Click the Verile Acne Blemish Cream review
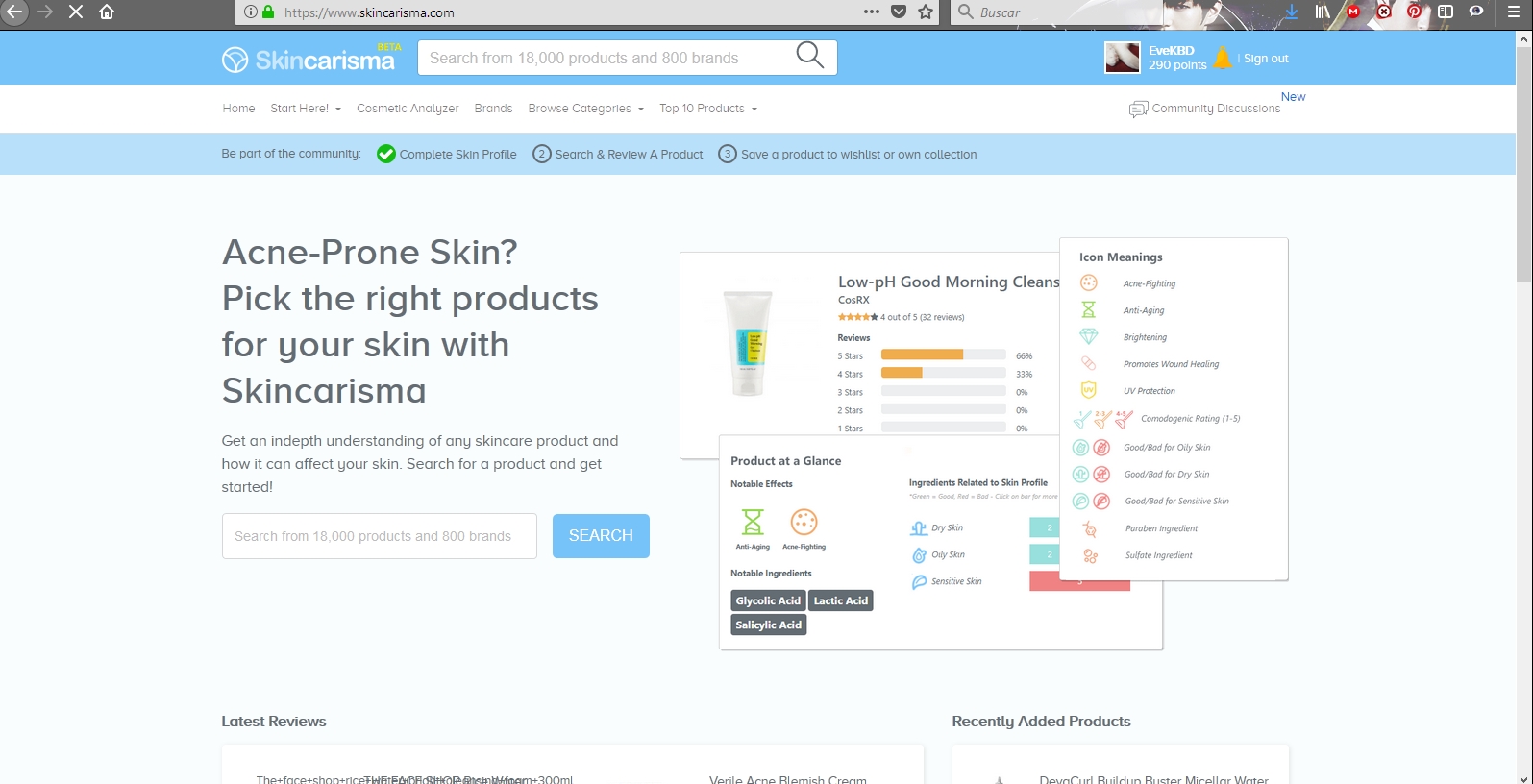This screenshot has width=1533, height=784. tap(788, 778)
